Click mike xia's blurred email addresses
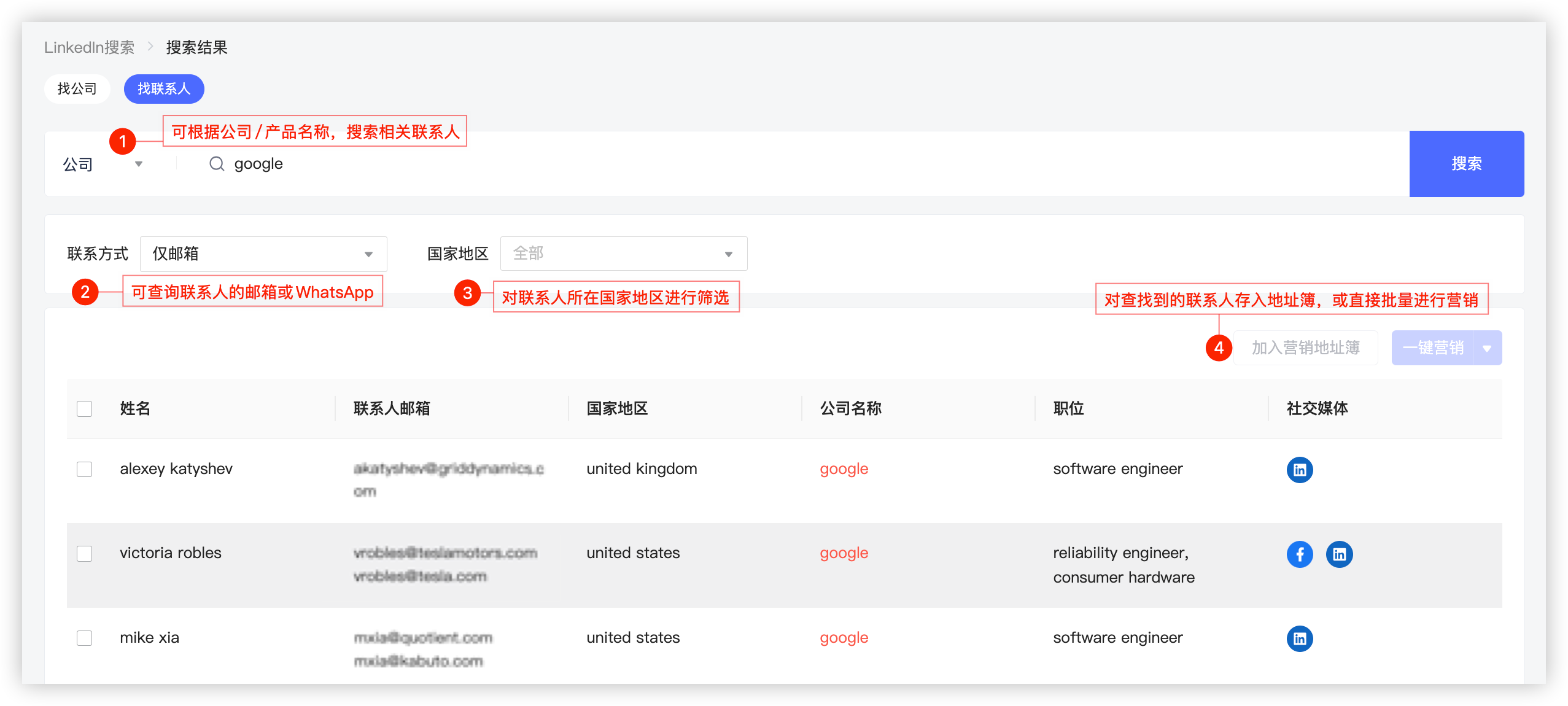This screenshot has height=706, width=1568. click(x=423, y=650)
